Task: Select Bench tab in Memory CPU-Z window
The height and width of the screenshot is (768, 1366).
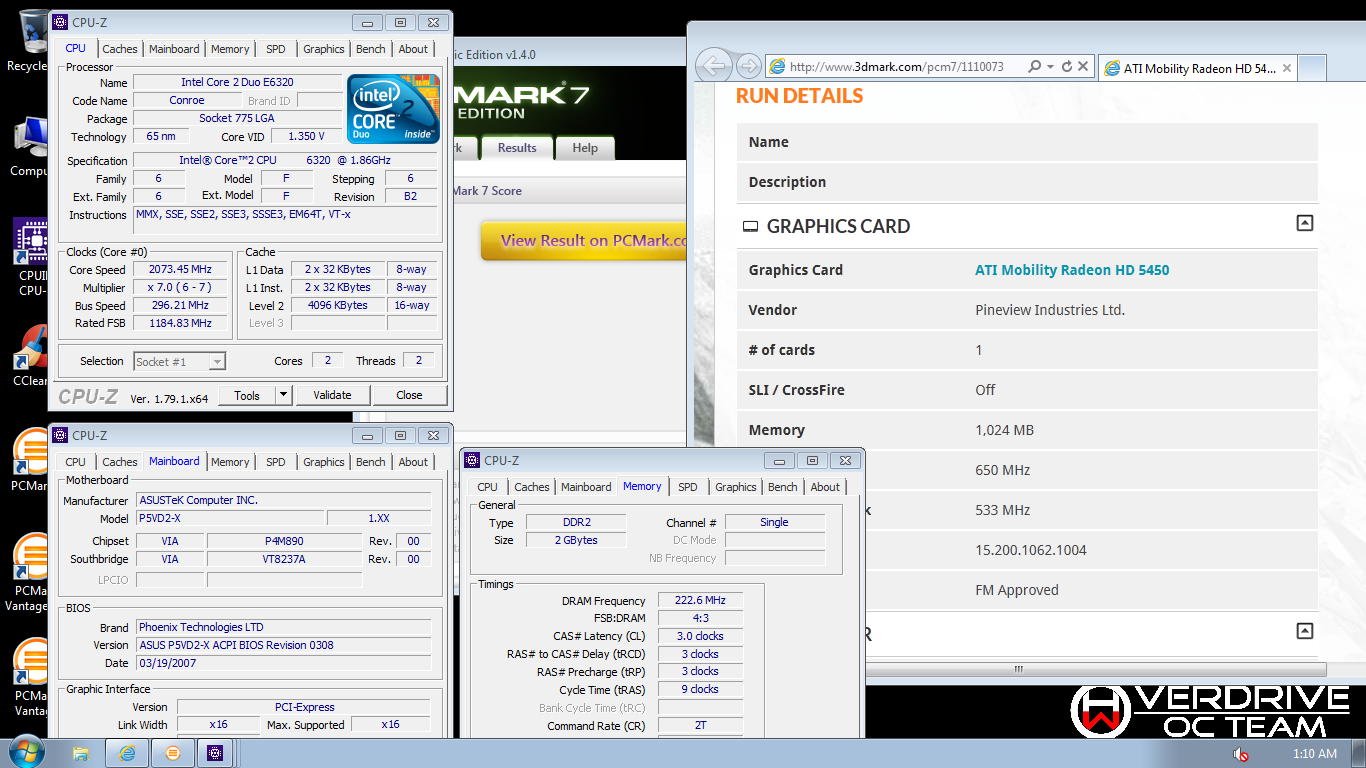Action: (783, 487)
